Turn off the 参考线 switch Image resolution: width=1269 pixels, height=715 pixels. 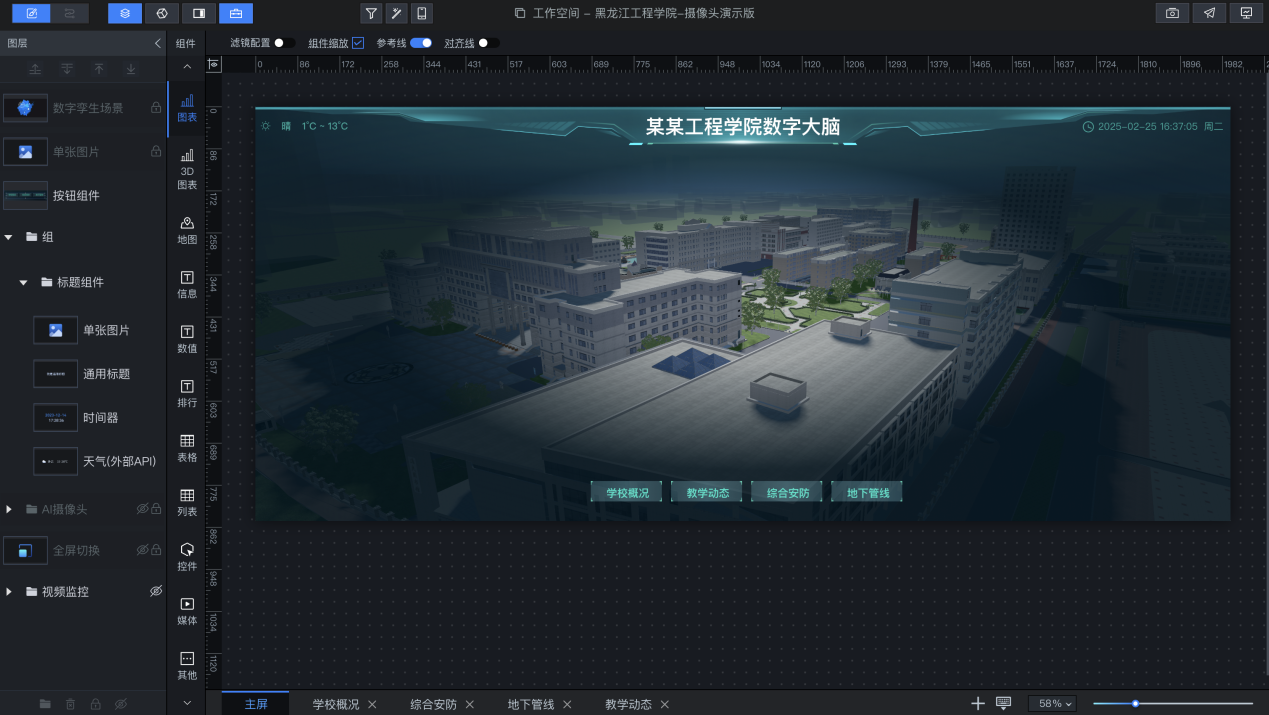coord(421,43)
